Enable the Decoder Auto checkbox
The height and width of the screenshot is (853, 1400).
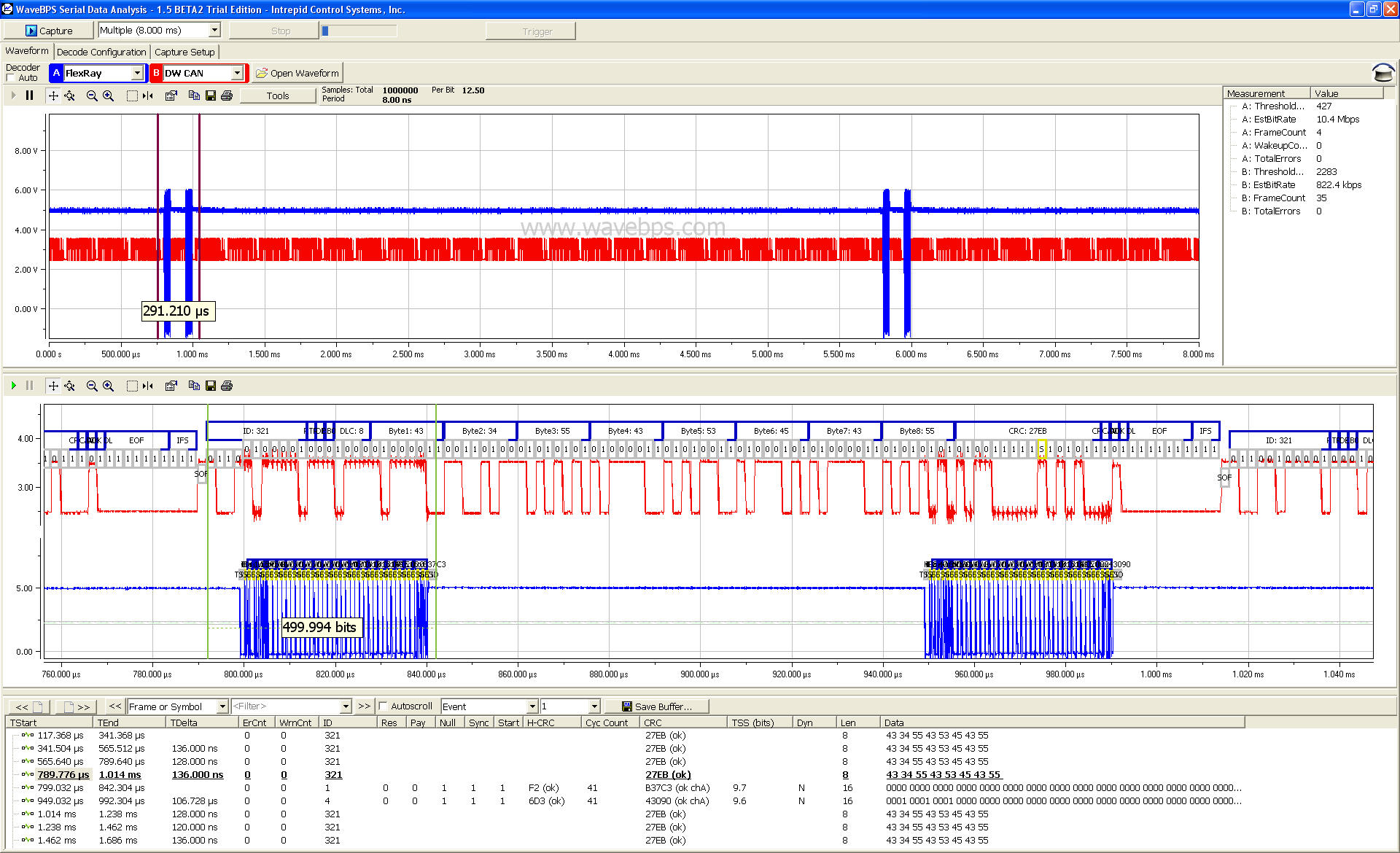point(10,78)
